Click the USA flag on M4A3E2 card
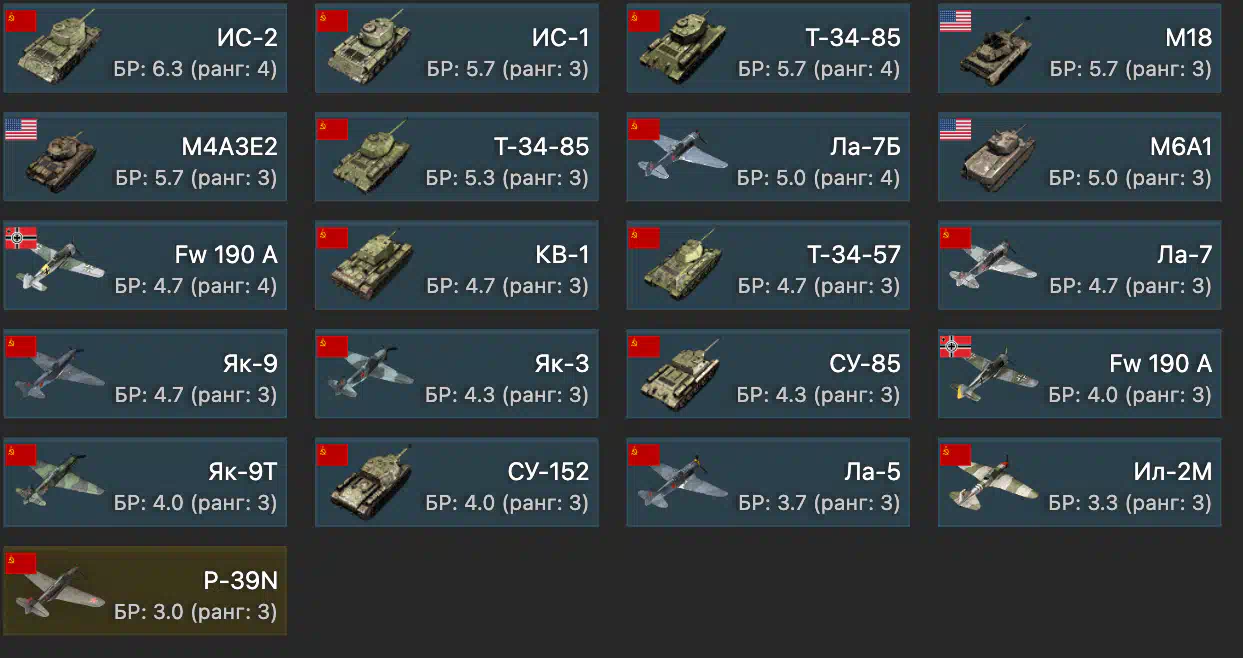Screen dimensions: 1243x658 (21, 129)
